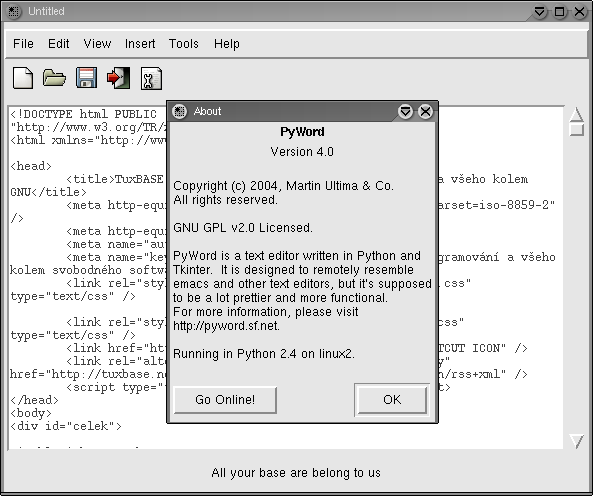Click status bar text 'All your base'

(x=296, y=473)
